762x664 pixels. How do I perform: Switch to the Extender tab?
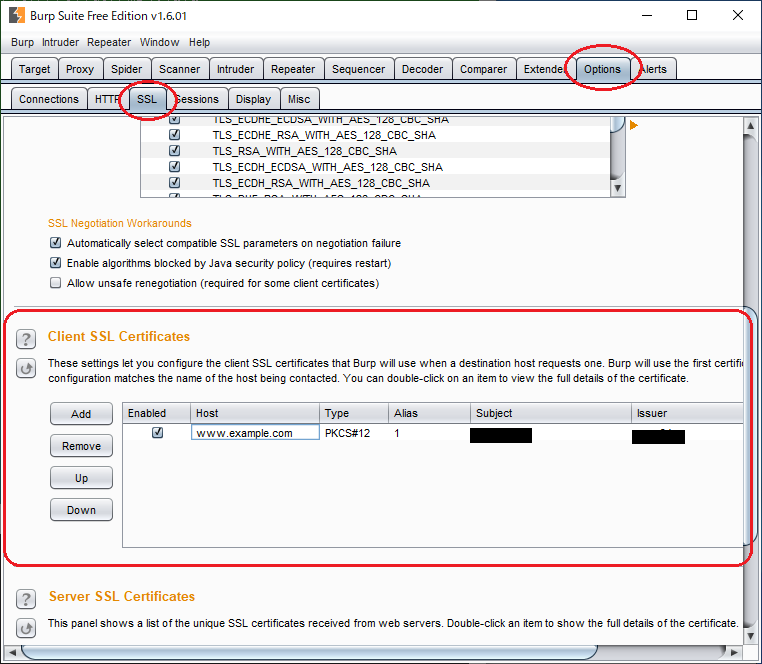(x=545, y=69)
